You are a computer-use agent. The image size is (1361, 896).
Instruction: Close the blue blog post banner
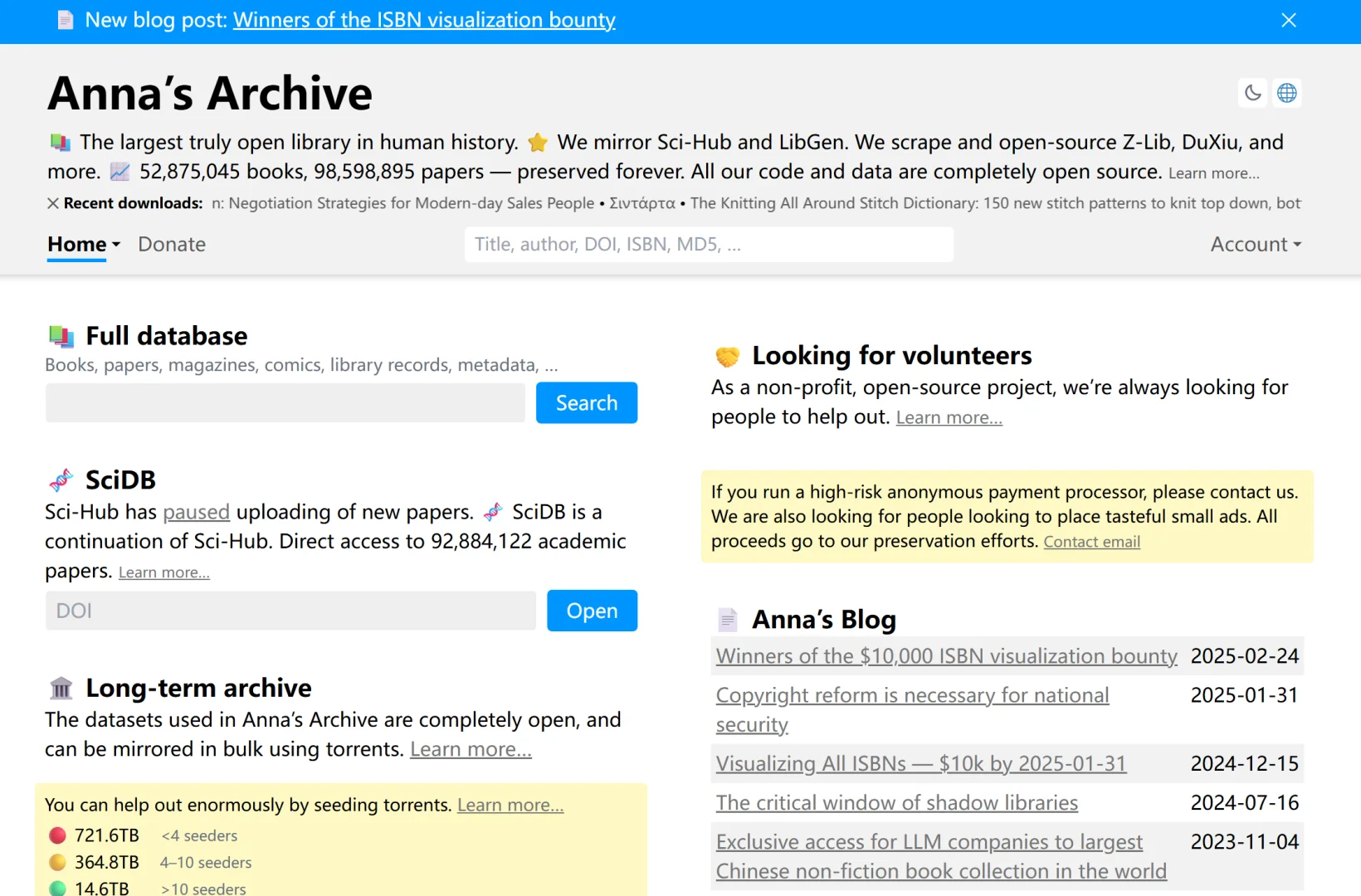point(1288,20)
